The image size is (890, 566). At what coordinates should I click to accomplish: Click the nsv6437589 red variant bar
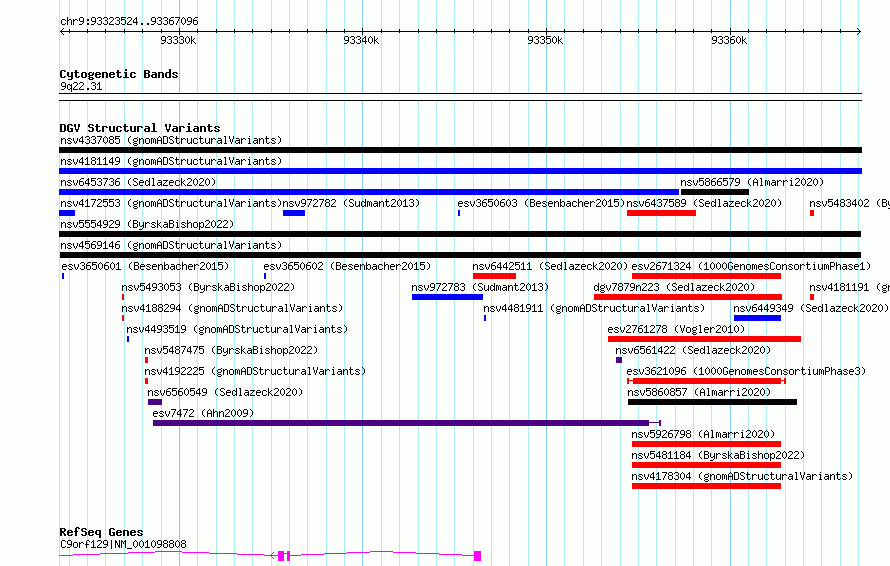661,213
